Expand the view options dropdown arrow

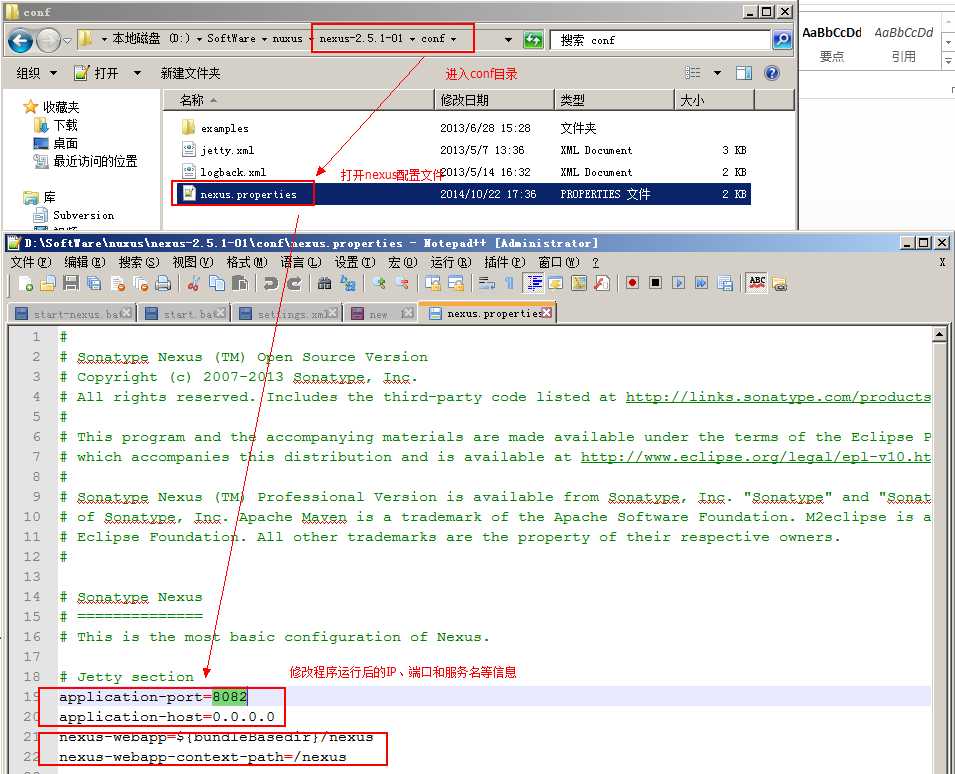pos(717,73)
